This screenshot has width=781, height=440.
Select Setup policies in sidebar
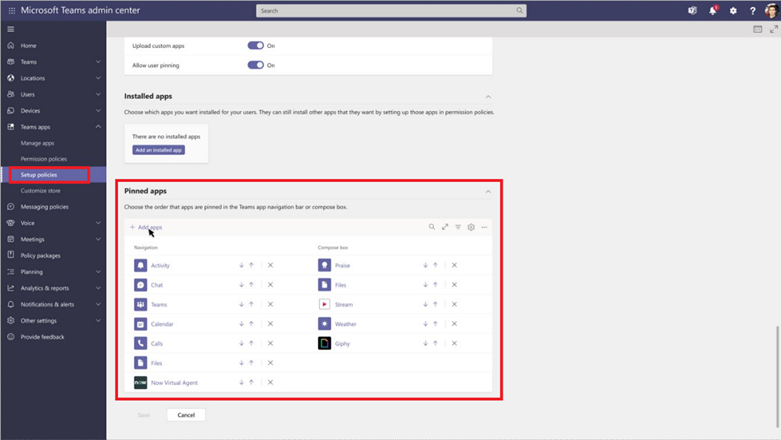tap(39, 175)
